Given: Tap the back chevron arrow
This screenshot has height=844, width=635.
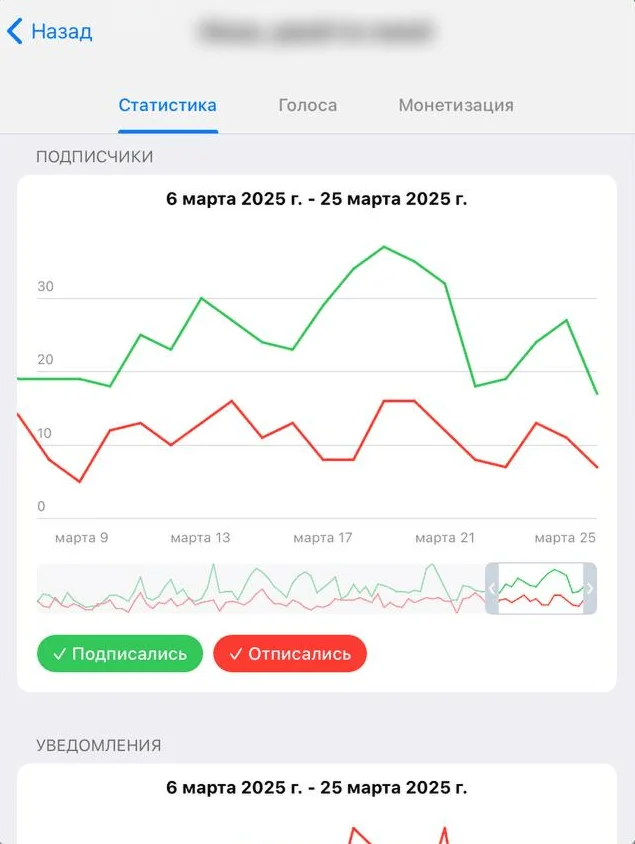Looking at the screenshot, I should 14,32.
